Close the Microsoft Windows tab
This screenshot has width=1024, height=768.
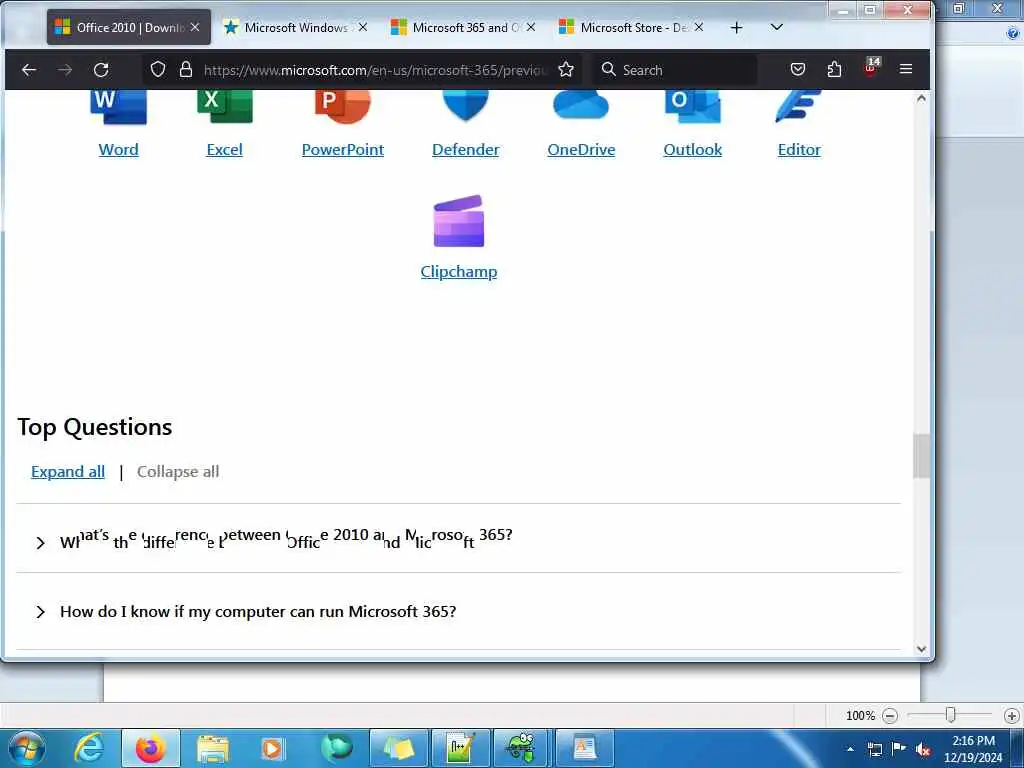(363, 27)
